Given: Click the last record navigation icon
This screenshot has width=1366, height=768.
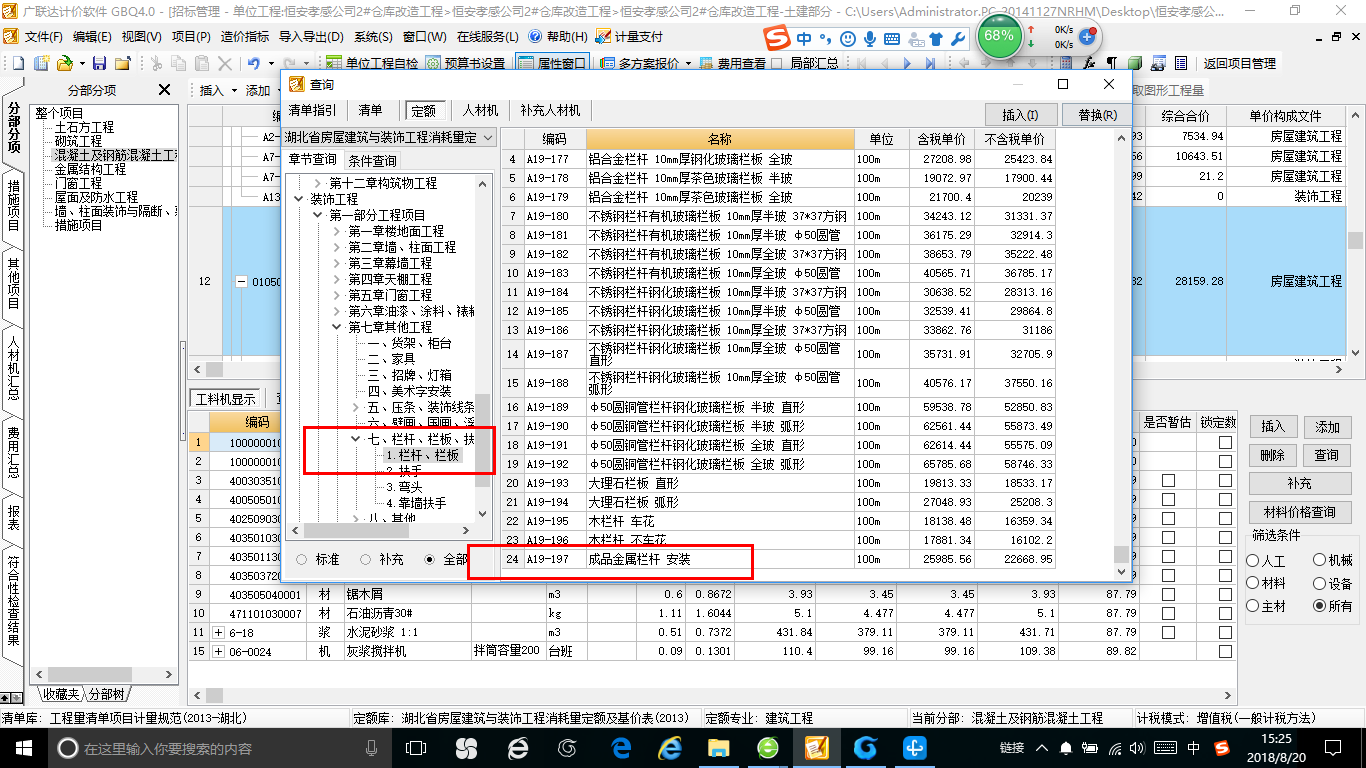Looking at the screenshot, I should pyautogui.click(x=931, y=63).
